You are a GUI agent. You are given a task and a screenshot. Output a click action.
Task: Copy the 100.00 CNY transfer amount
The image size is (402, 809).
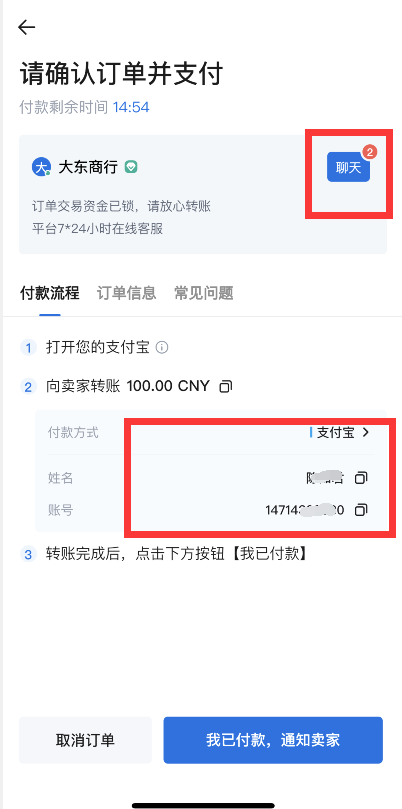(x=226, y=386)
